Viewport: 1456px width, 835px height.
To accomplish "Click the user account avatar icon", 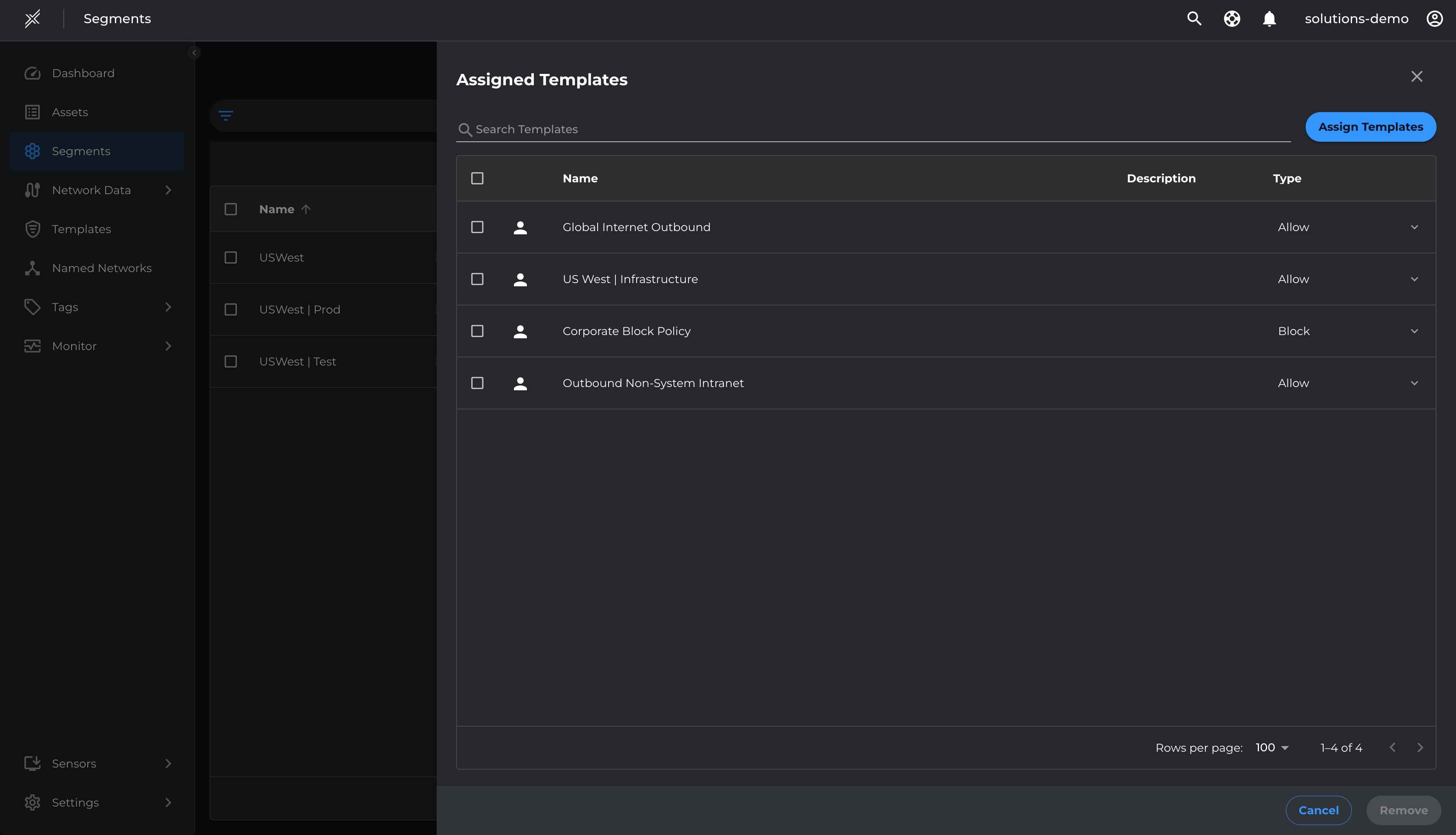I will (1434, 18).
